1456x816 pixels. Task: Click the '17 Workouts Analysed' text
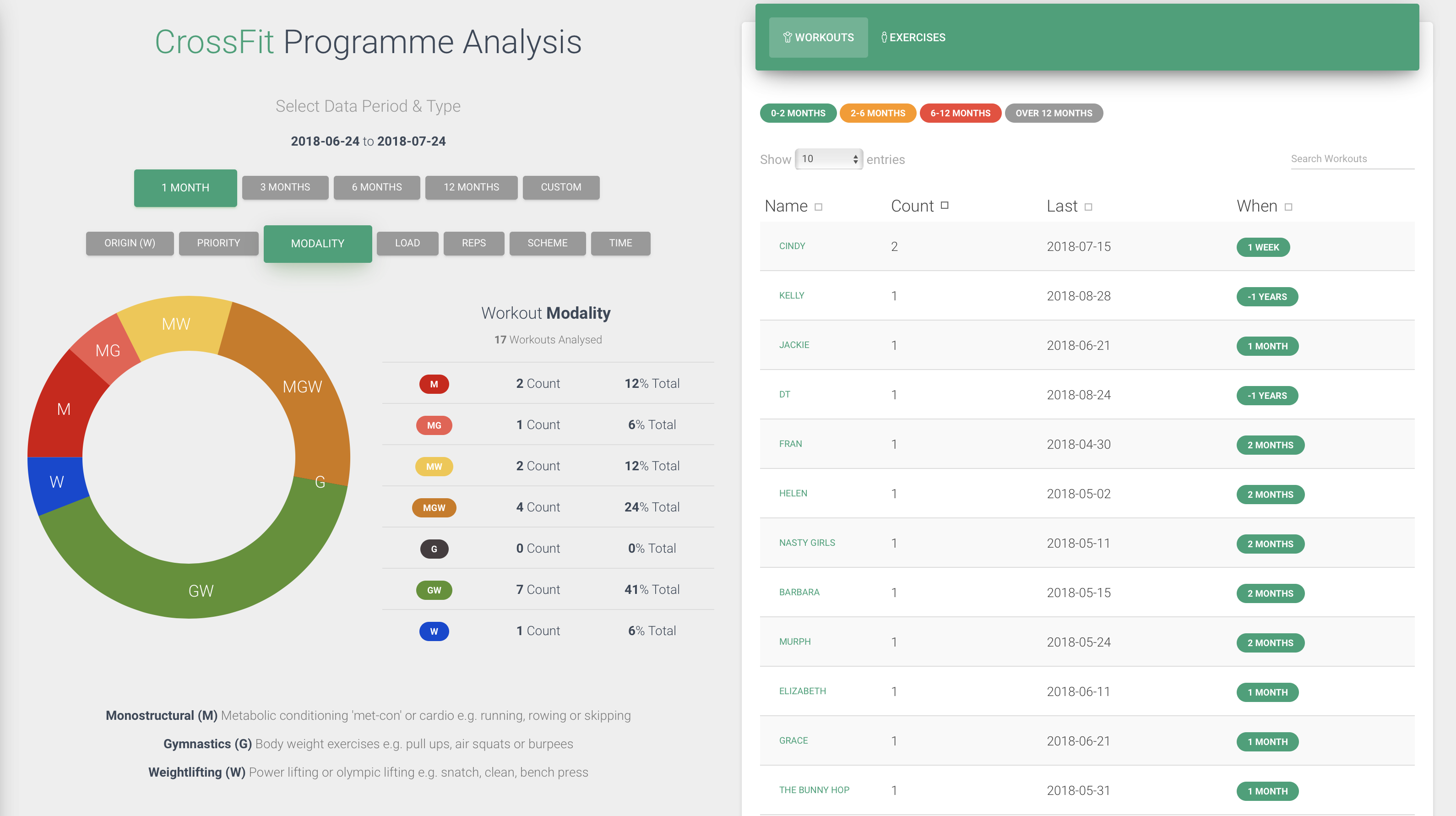[x=548, y=340]
